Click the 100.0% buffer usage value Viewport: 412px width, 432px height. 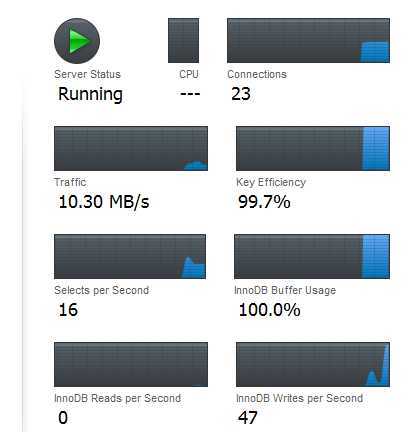pyautogui.click(x=269, y=310)
